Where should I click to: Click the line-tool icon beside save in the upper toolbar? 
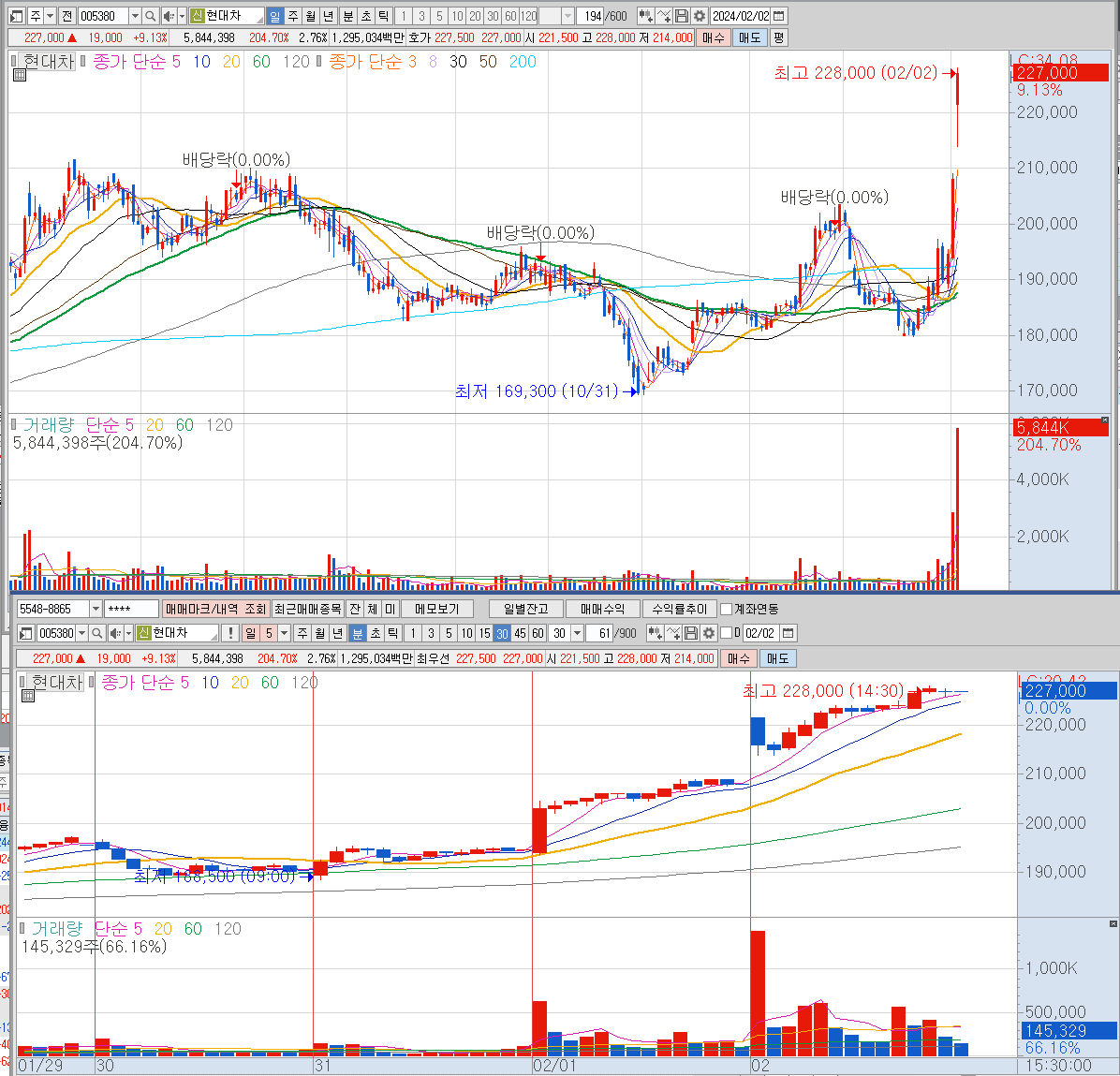[664, 16]
